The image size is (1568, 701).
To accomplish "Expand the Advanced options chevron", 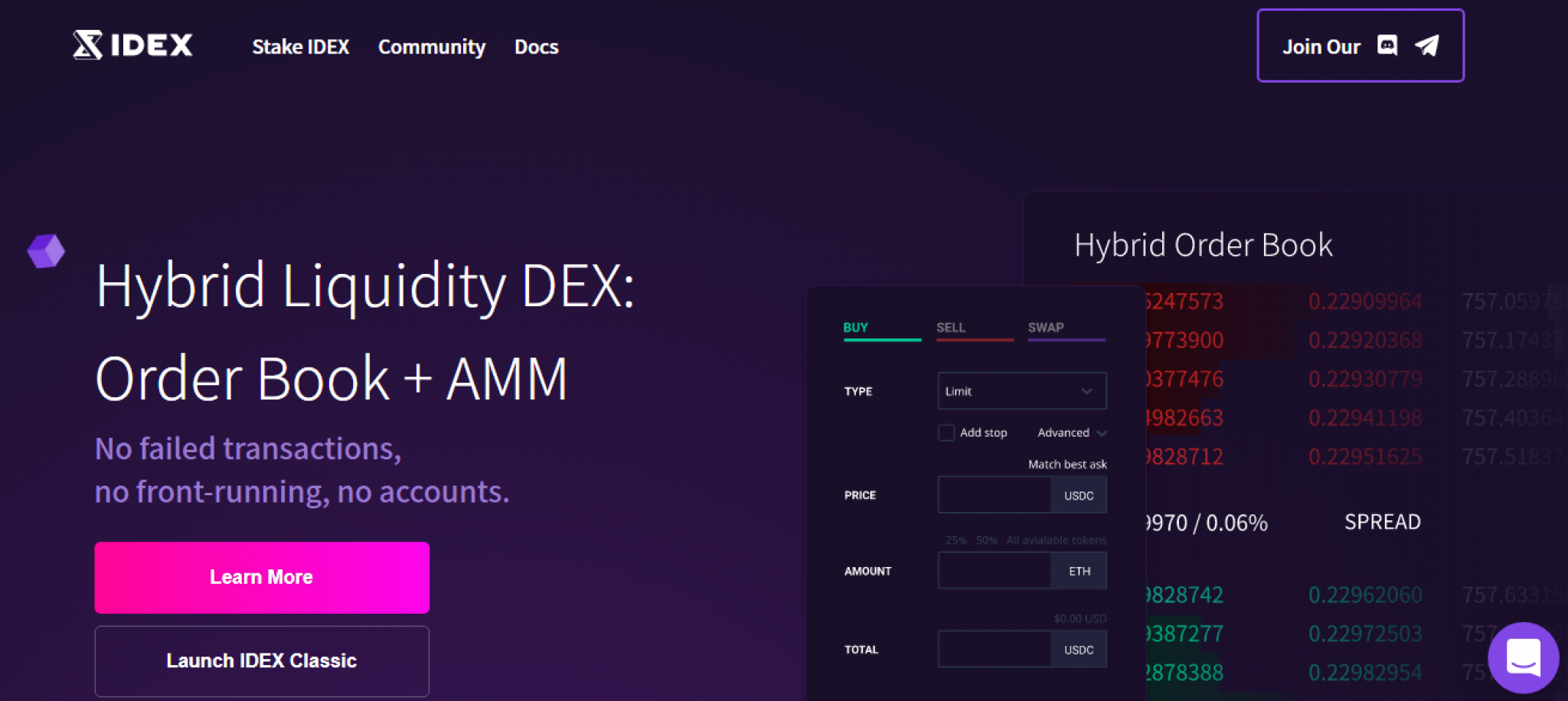I will click(x=1102, y=433).
